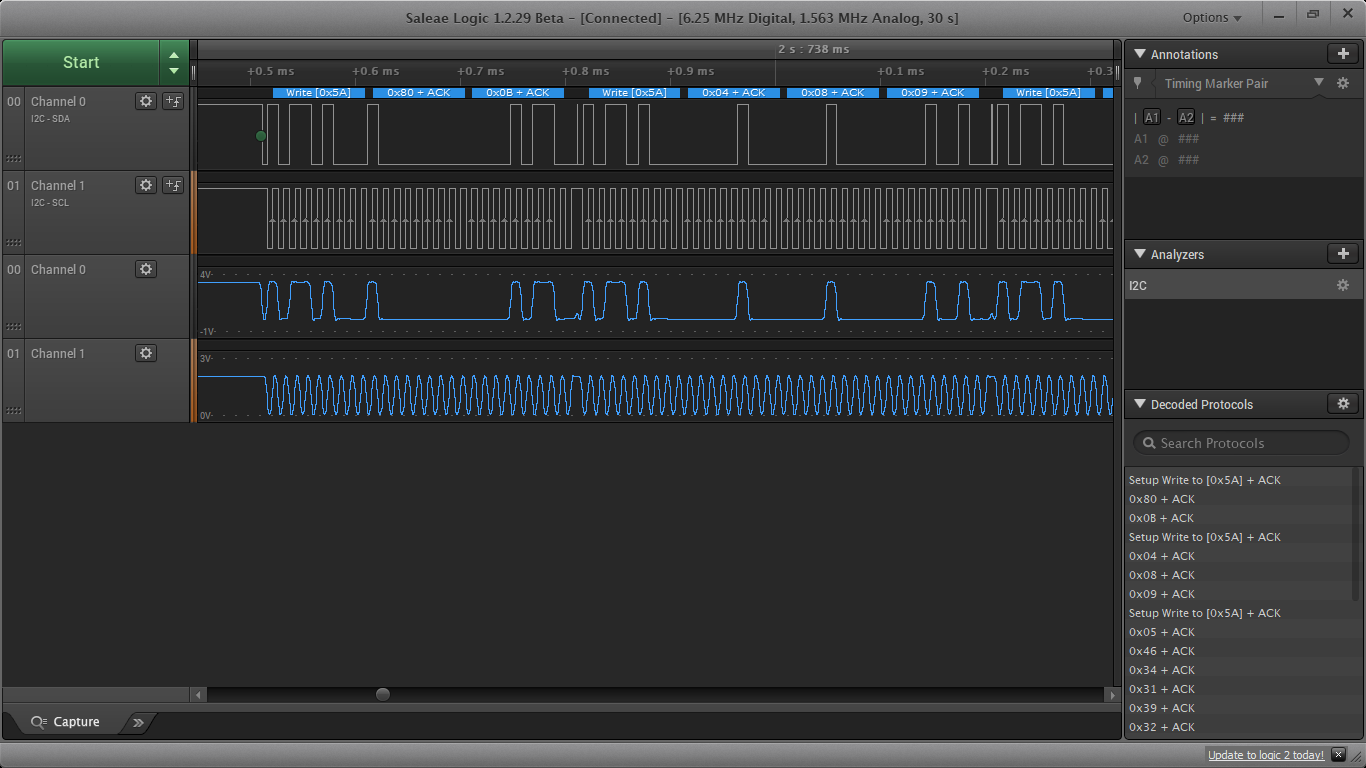The height and width of the screenshot is (768, 1366).
Task: Open gear settings for analog Channel 0
Action: [x=146, y=269]
